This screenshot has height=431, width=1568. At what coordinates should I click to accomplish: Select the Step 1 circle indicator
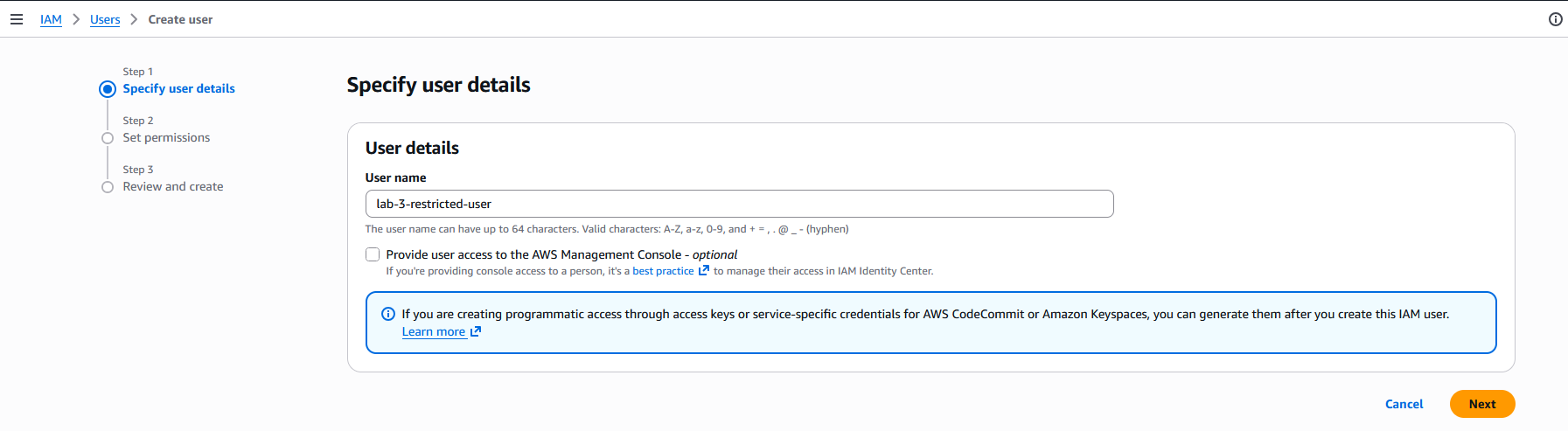(x=108, y=89)
